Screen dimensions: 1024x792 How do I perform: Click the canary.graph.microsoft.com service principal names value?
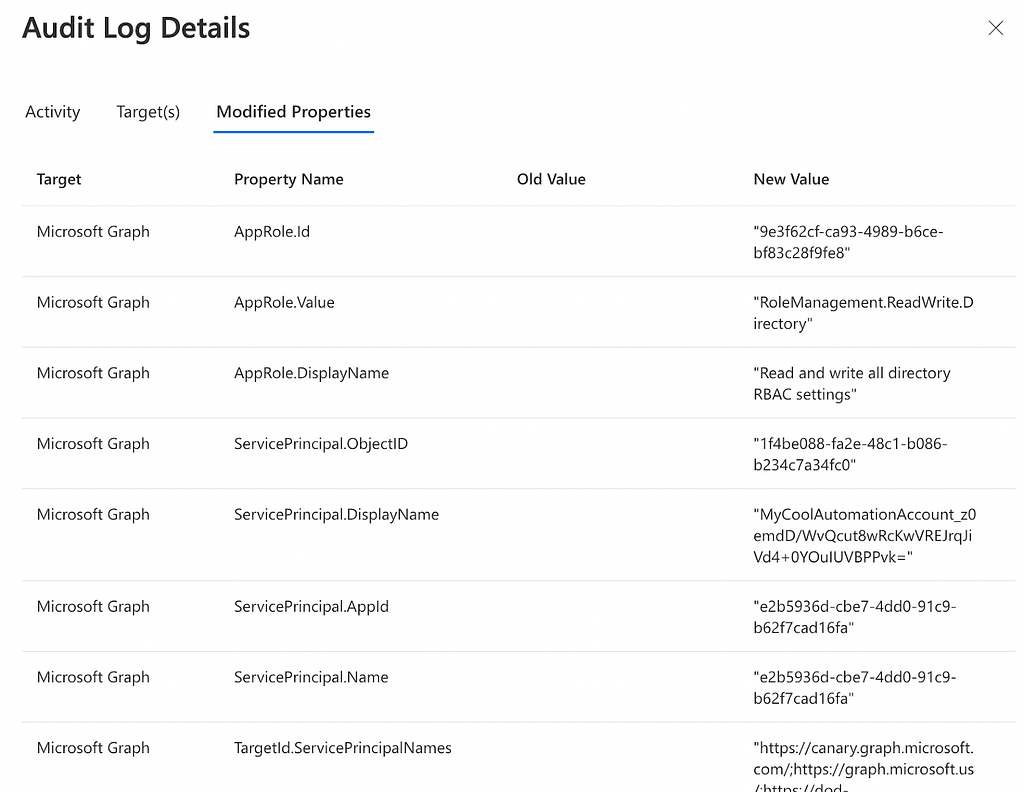863,766
